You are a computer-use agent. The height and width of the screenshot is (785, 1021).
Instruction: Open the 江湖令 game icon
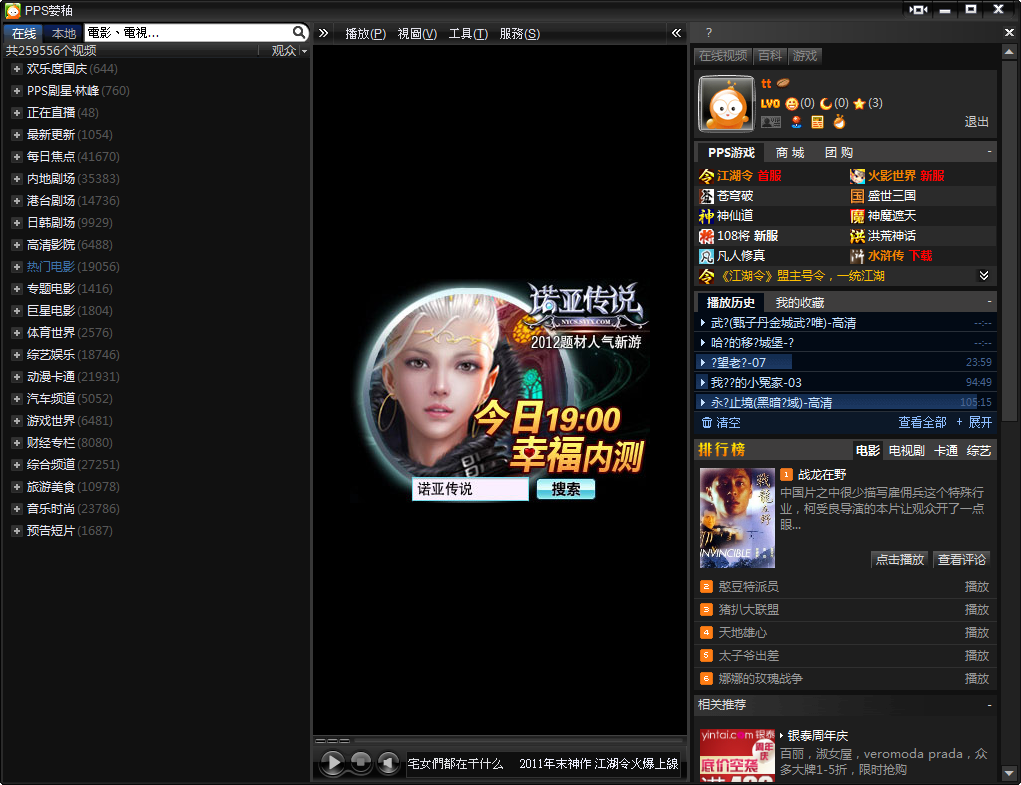(706, 176)
